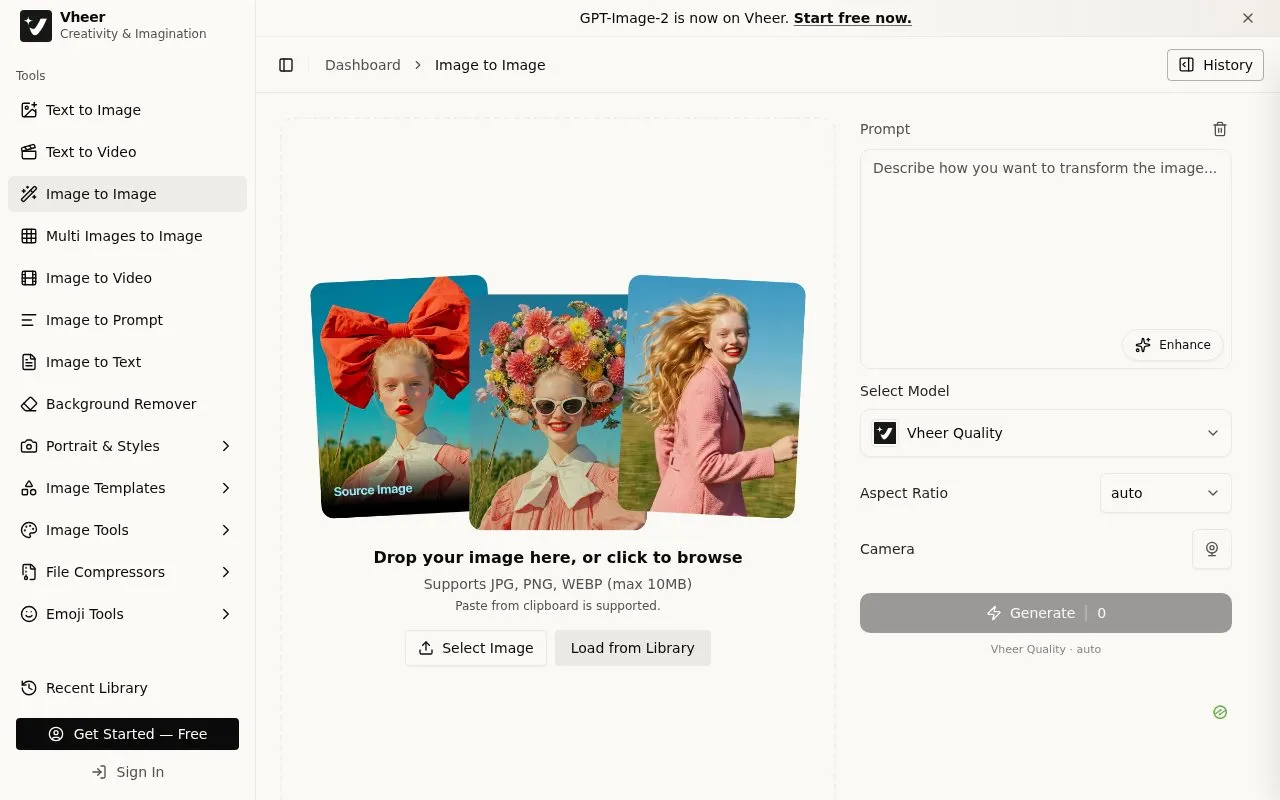Click Load from Library button
This screenshot has width=1280, height=800.
pyautogui.click(x=633, y=648)
